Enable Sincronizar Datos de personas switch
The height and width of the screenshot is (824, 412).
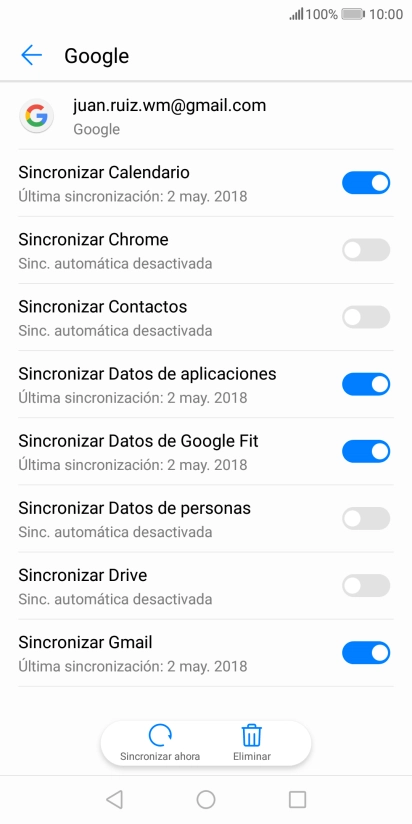click(x=366, y=519)
